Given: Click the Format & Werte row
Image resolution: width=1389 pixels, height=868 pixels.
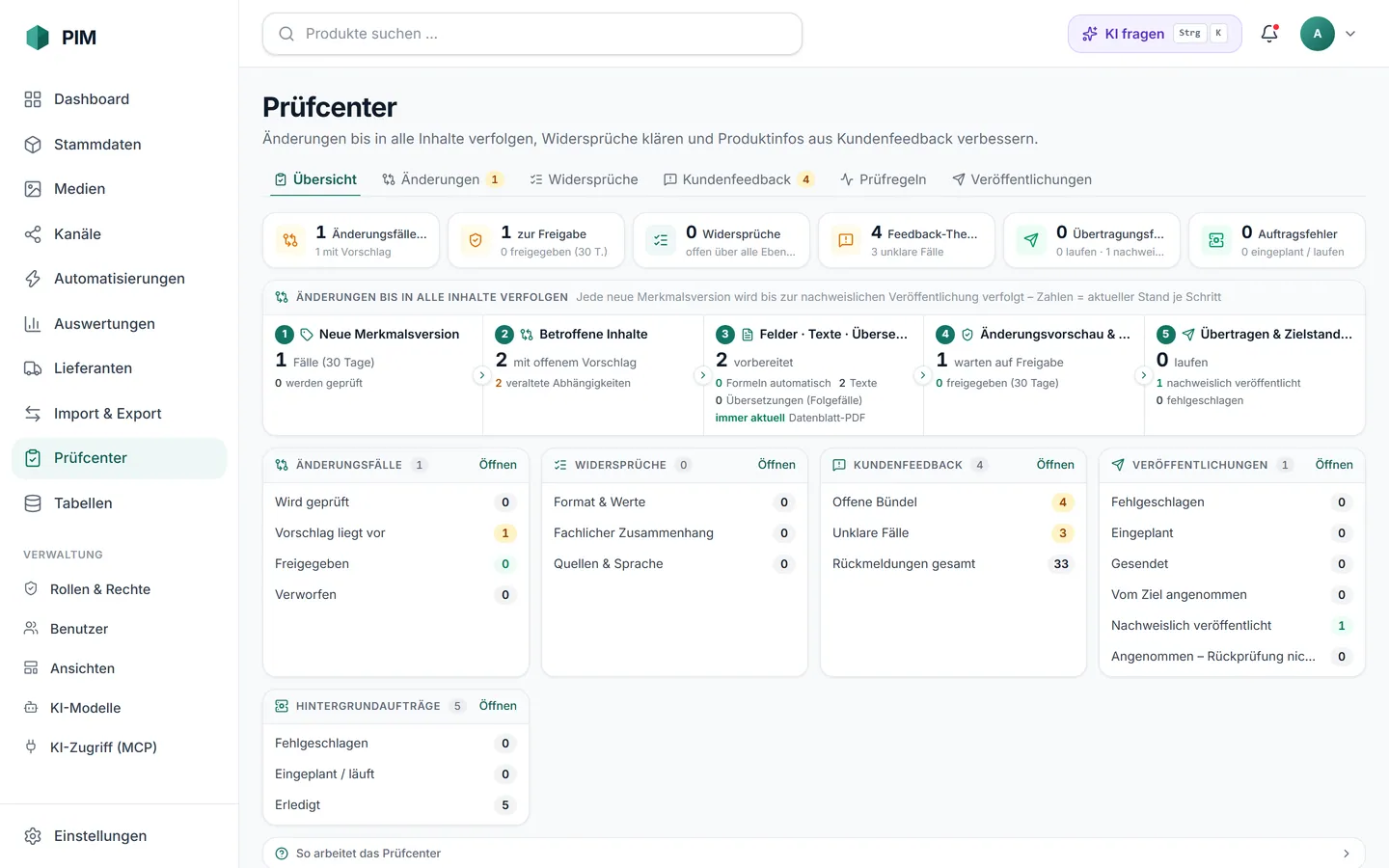Looking at the screenshot, I should [x=674, y=502].
